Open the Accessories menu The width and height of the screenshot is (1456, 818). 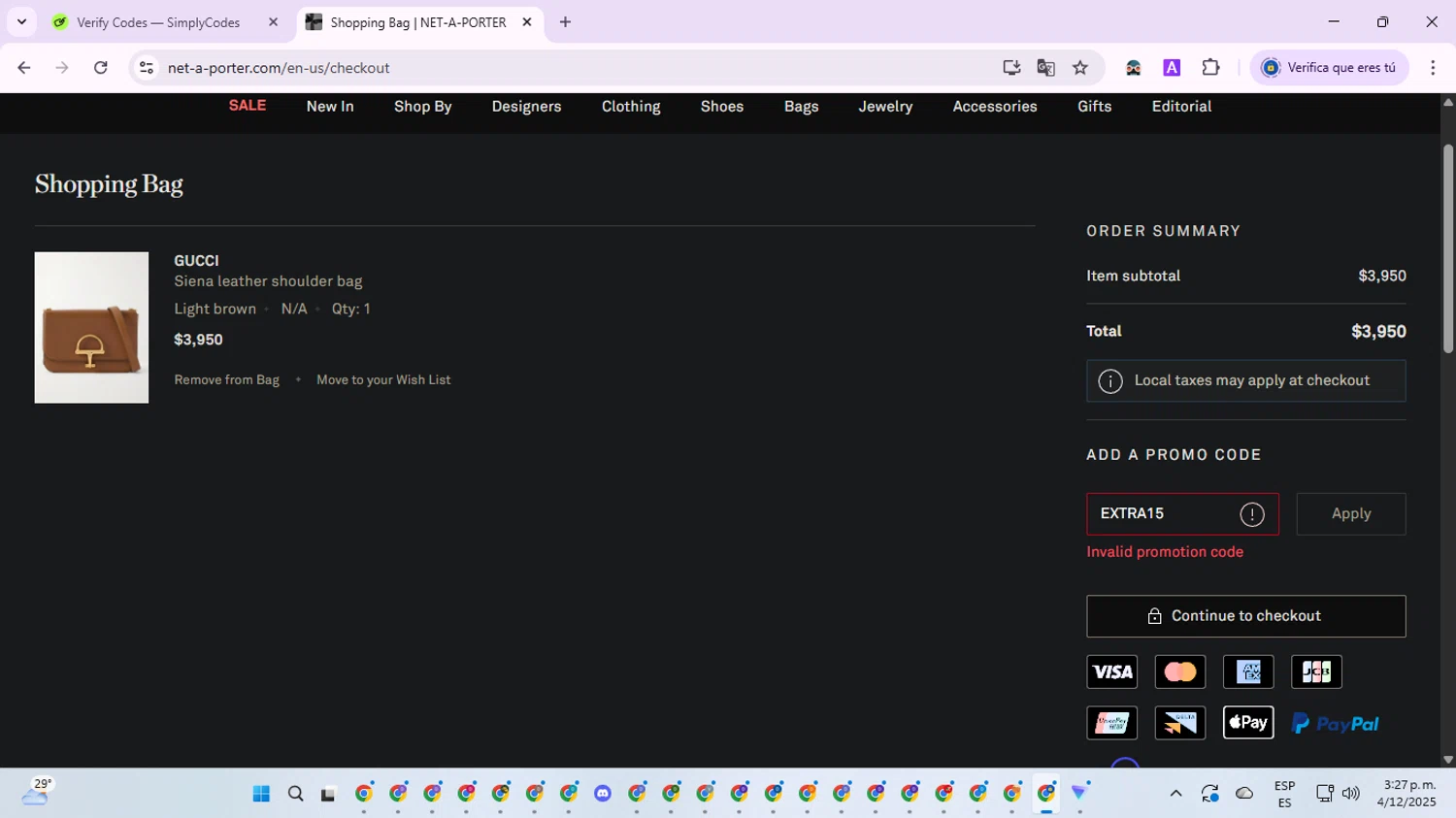[995, 107]
